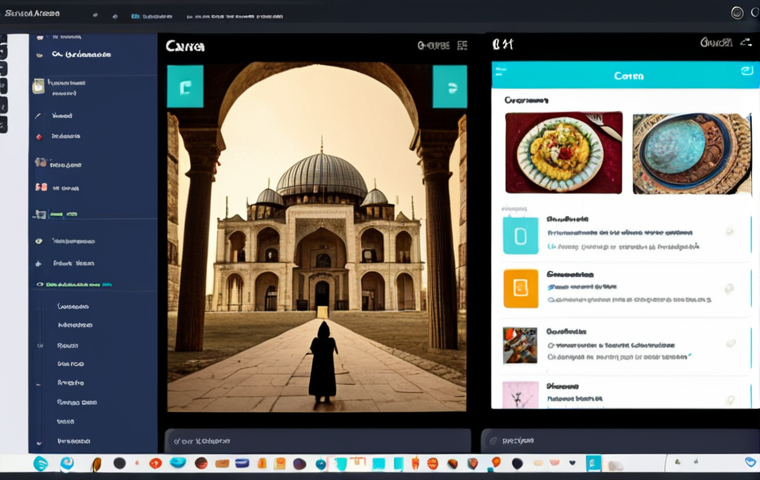Click the teal square button at the mosque photo's top-left
The image size is (760, 480).
(185, 86)
